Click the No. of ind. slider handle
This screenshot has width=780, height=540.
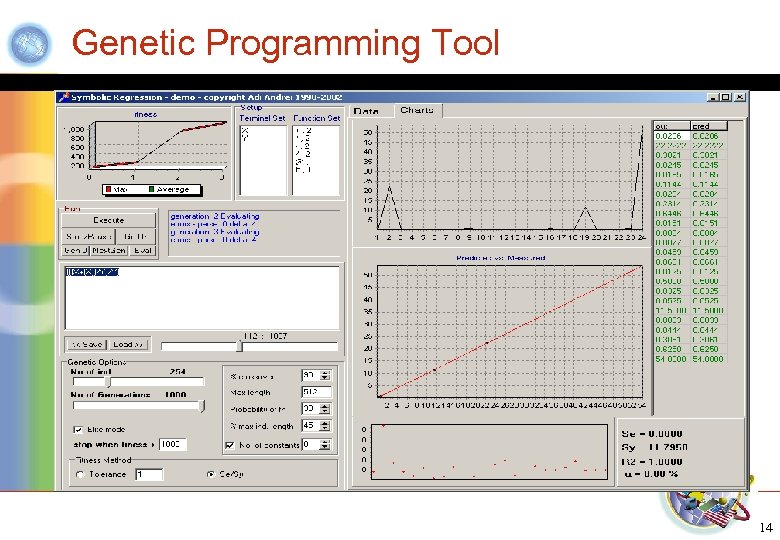coord(107,382)
